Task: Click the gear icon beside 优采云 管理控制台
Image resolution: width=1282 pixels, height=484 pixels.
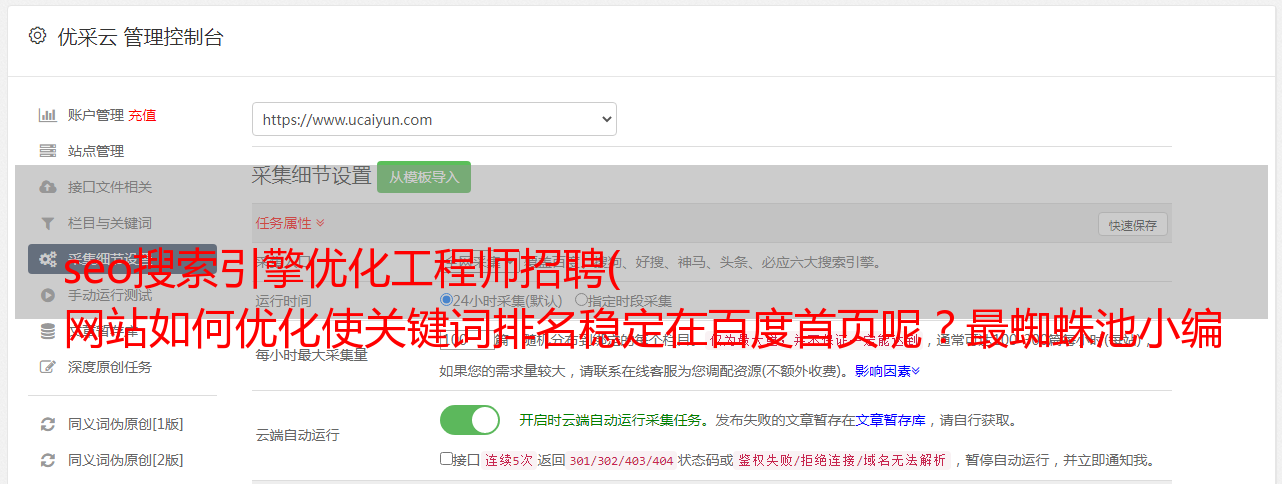Action: coord(37,36)
